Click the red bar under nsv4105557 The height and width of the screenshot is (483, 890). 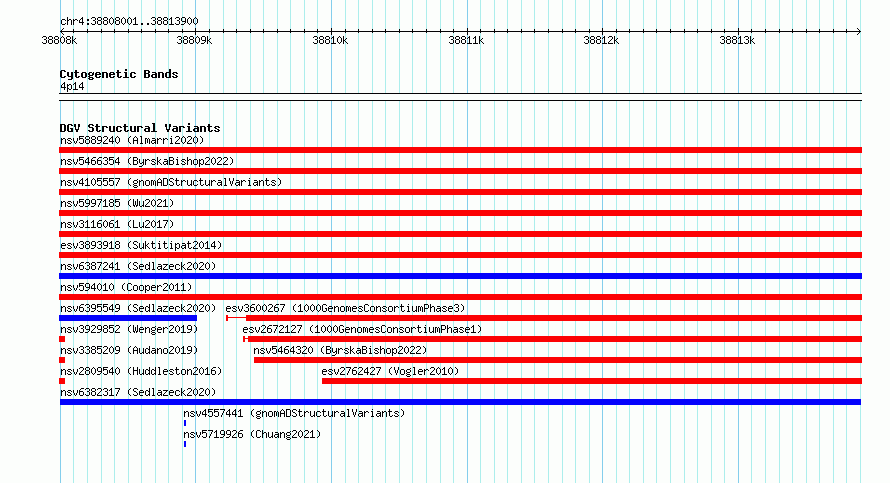point(460,192)
